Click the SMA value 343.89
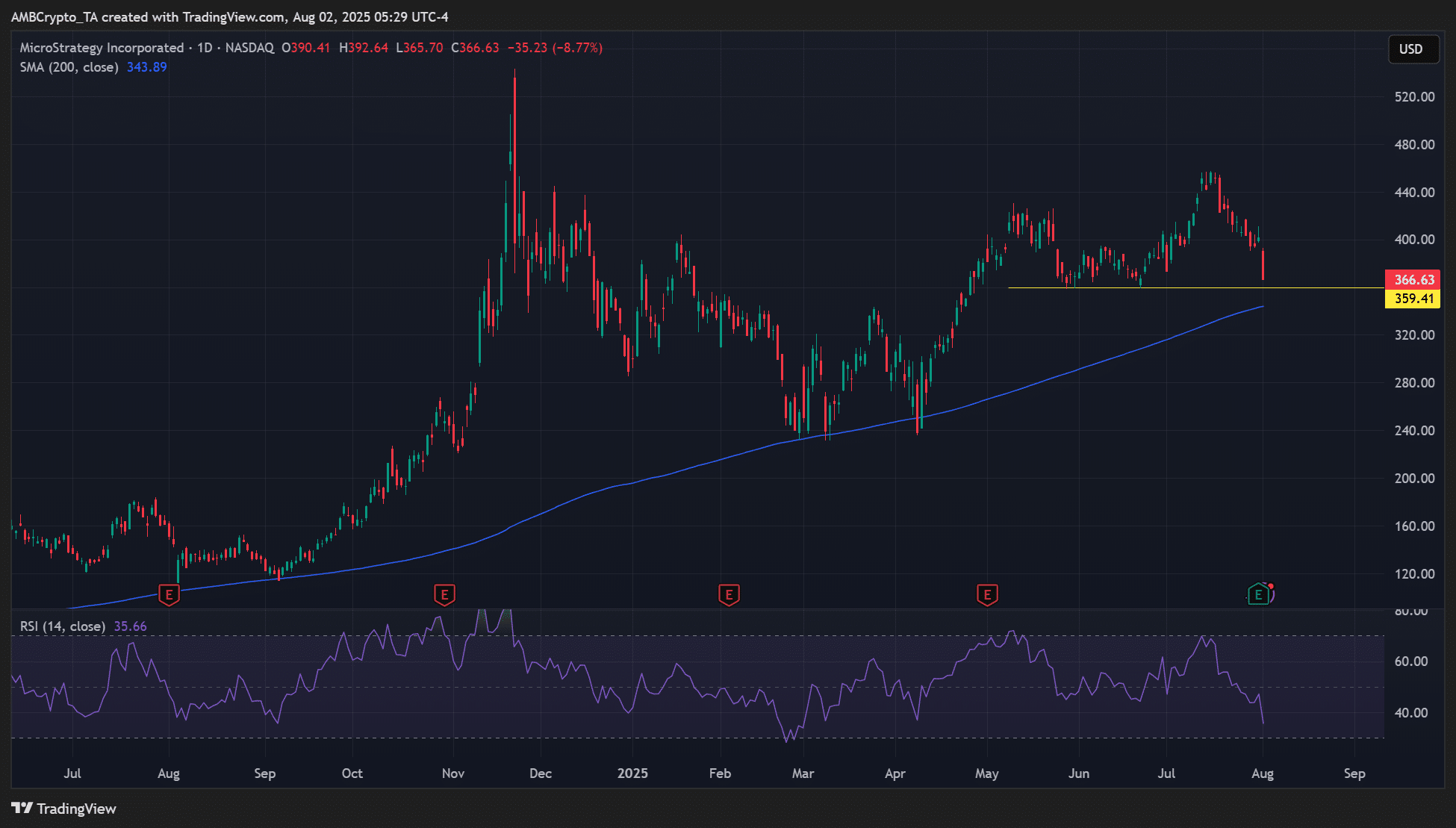Screen dimensions: 1456x828 coord(146,67)
